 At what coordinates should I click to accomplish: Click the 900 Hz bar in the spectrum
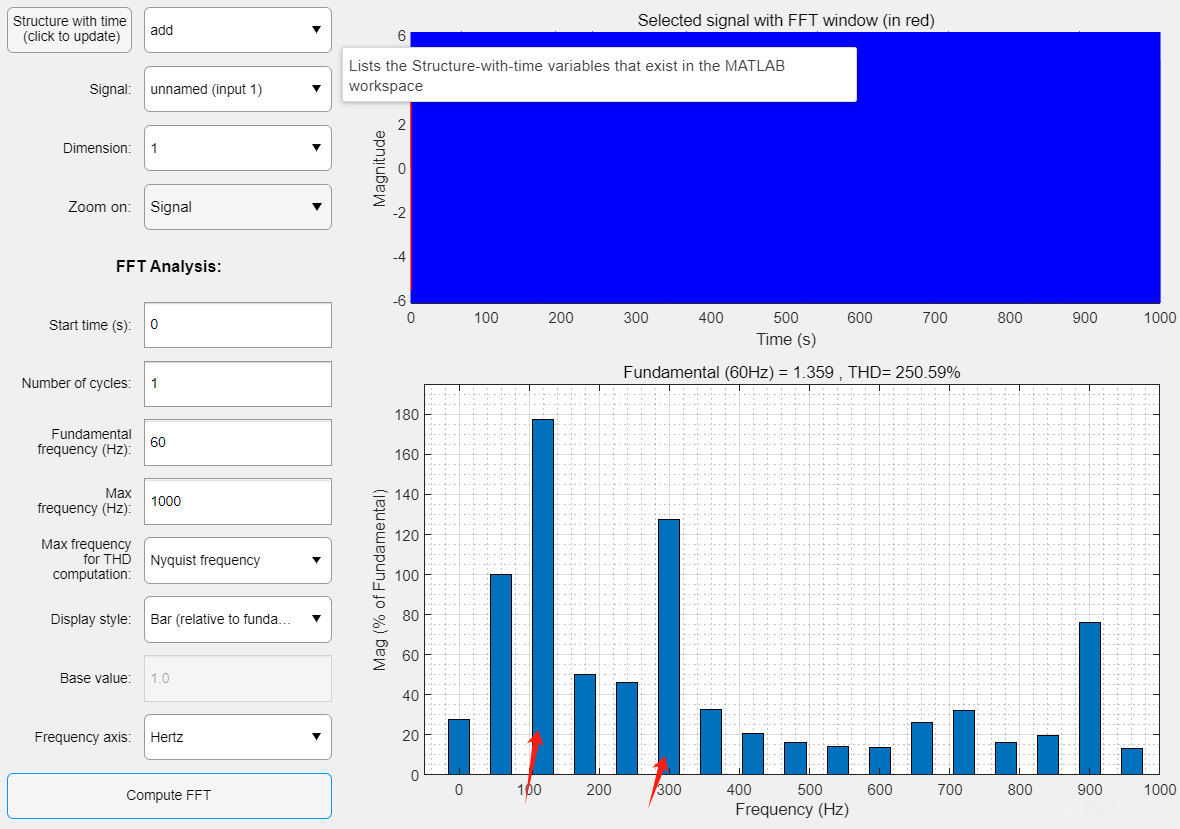(x=1090, y=700)
